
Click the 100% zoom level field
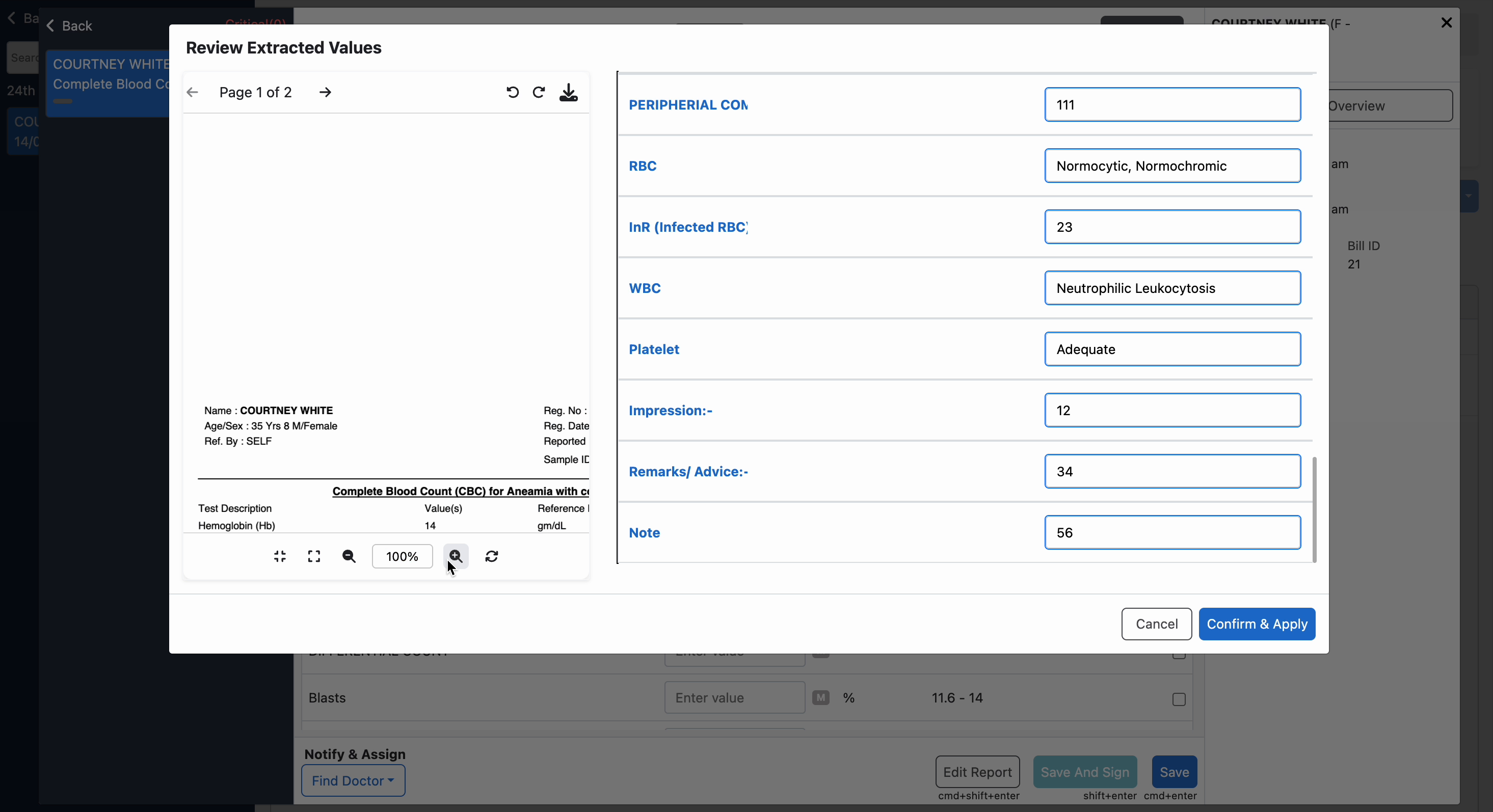coord(402,556)
